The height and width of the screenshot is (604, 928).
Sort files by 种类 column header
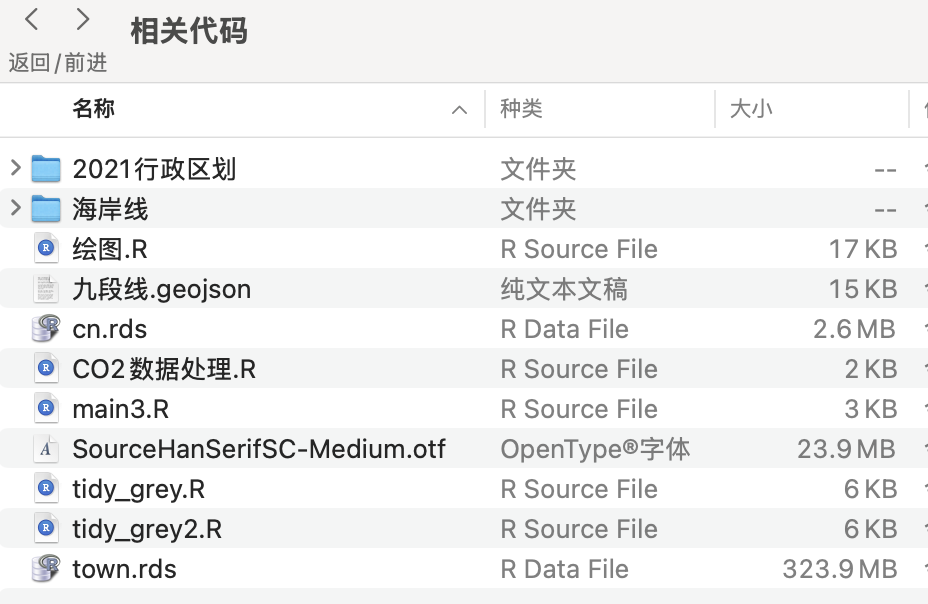click(x=521, y=109)
